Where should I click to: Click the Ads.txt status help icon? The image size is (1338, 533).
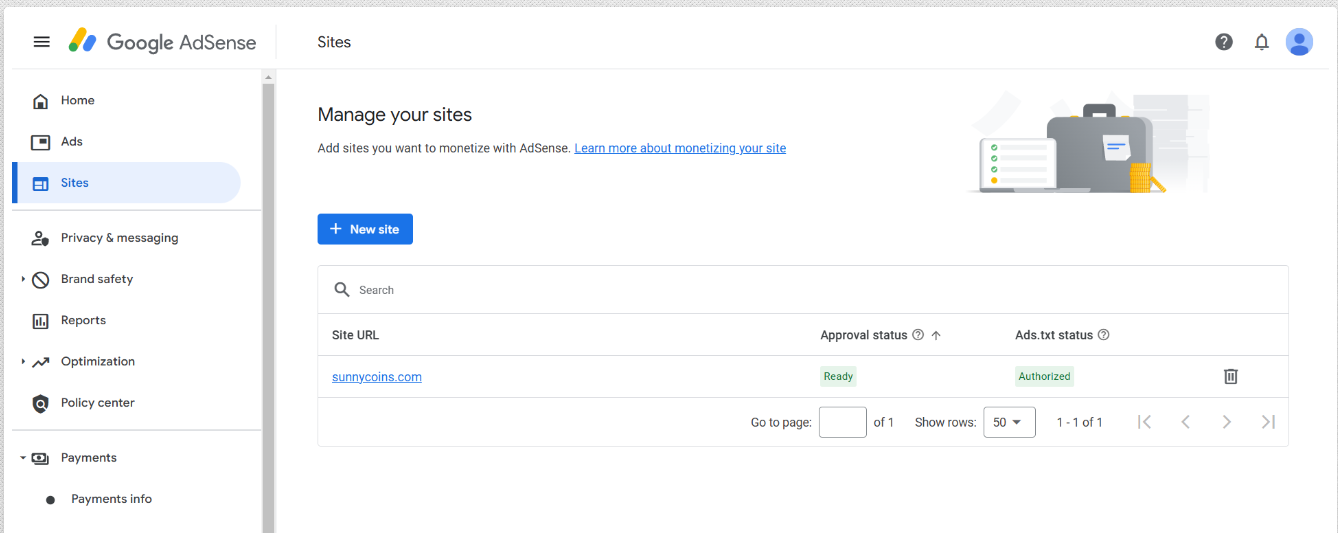(x=1104, y=335)
